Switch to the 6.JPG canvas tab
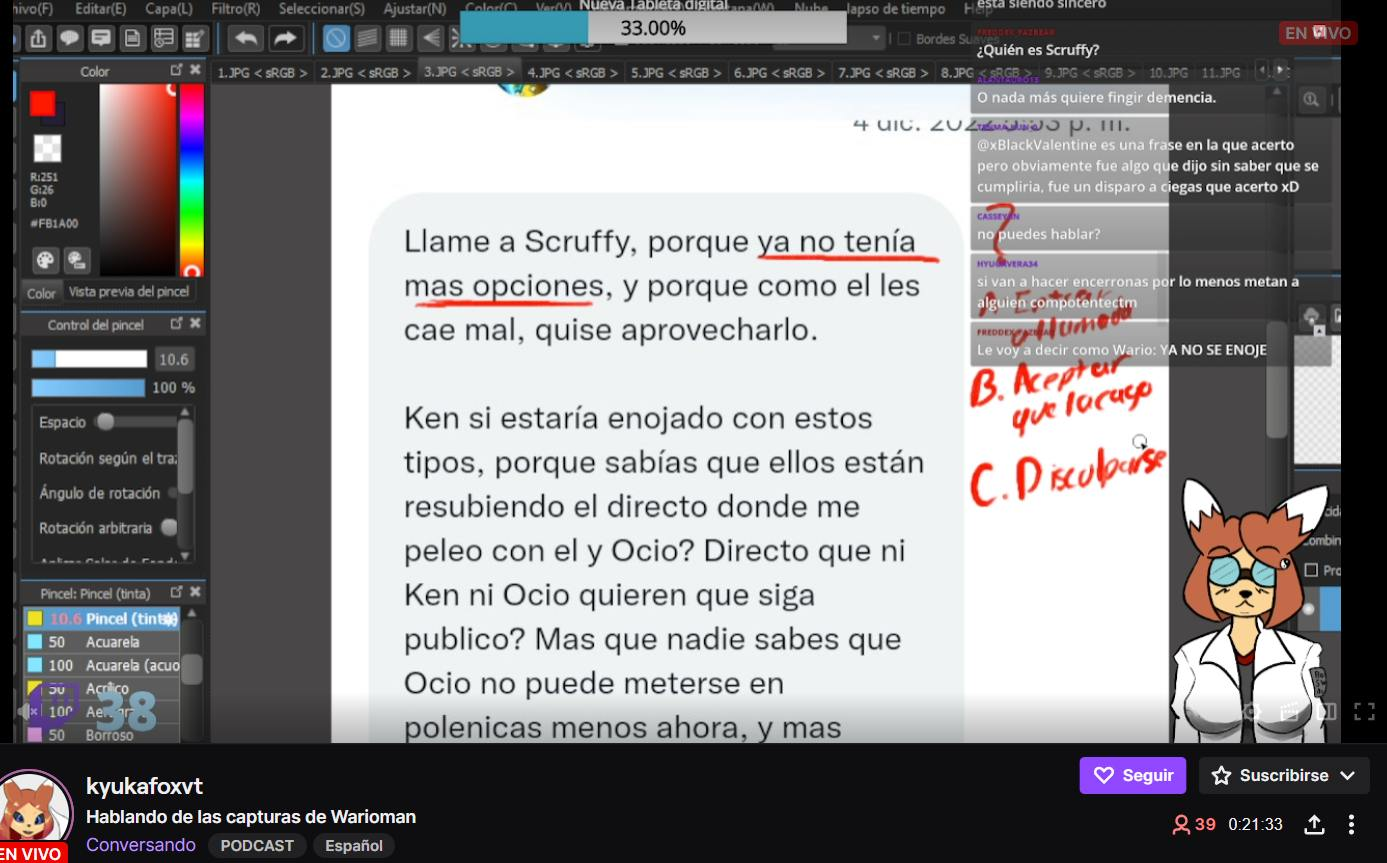Viewport: 1387px width, 863px height. coord(779,73)
